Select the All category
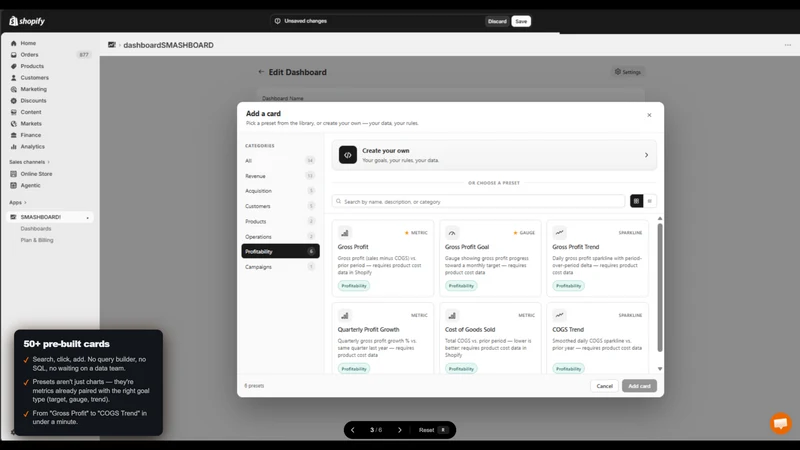 [280, 161]
